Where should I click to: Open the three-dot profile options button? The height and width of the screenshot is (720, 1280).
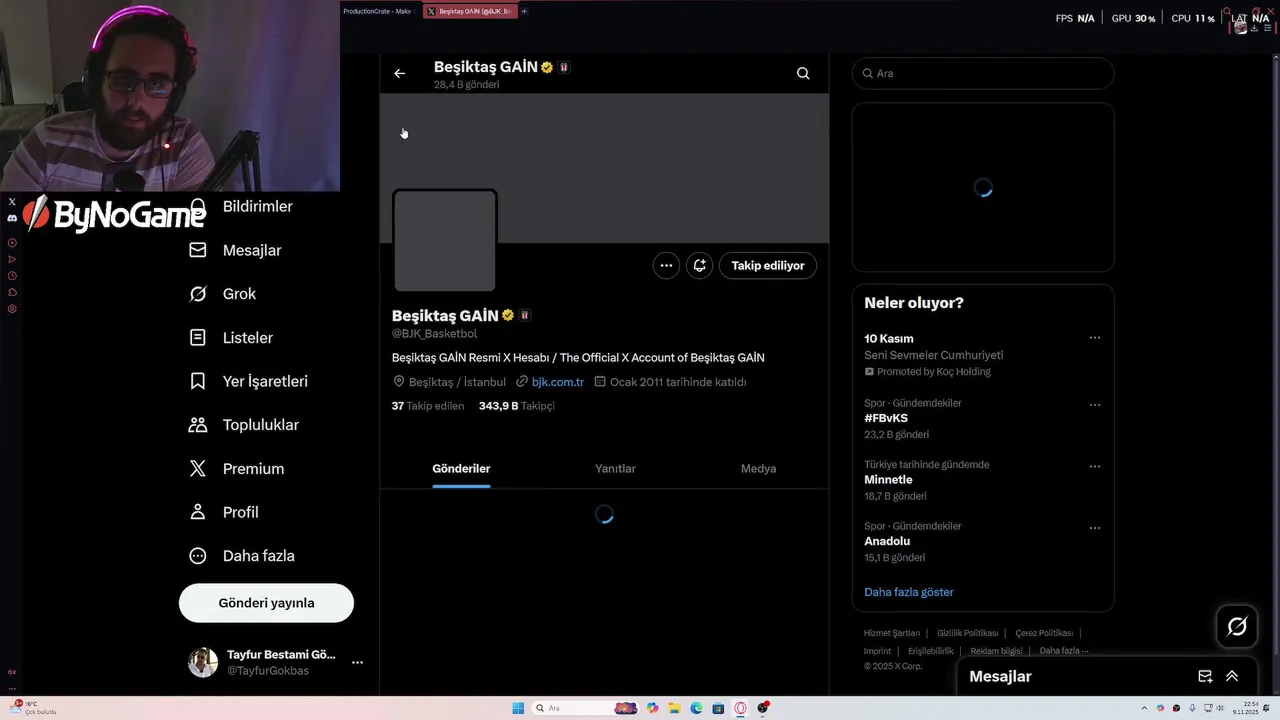(x=666, y=265)
